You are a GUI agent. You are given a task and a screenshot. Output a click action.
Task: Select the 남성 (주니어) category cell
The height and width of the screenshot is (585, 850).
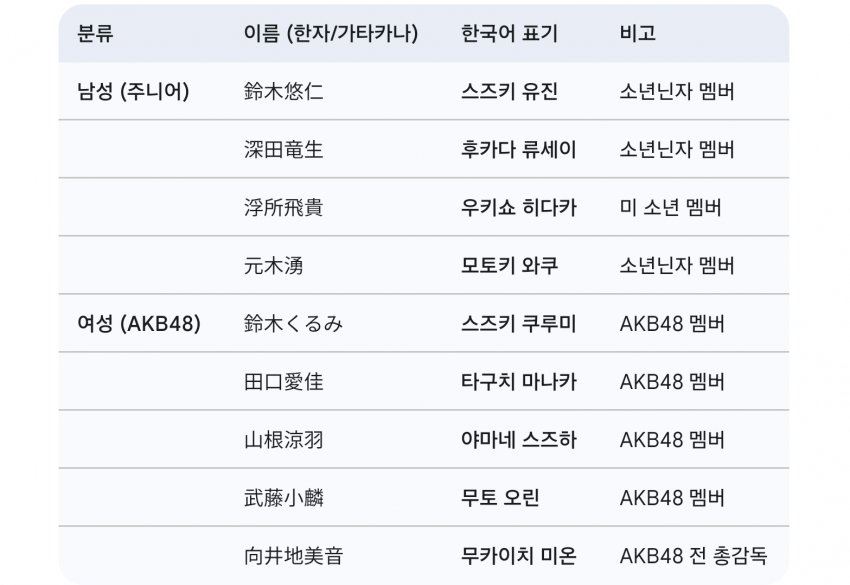[133, 91]
